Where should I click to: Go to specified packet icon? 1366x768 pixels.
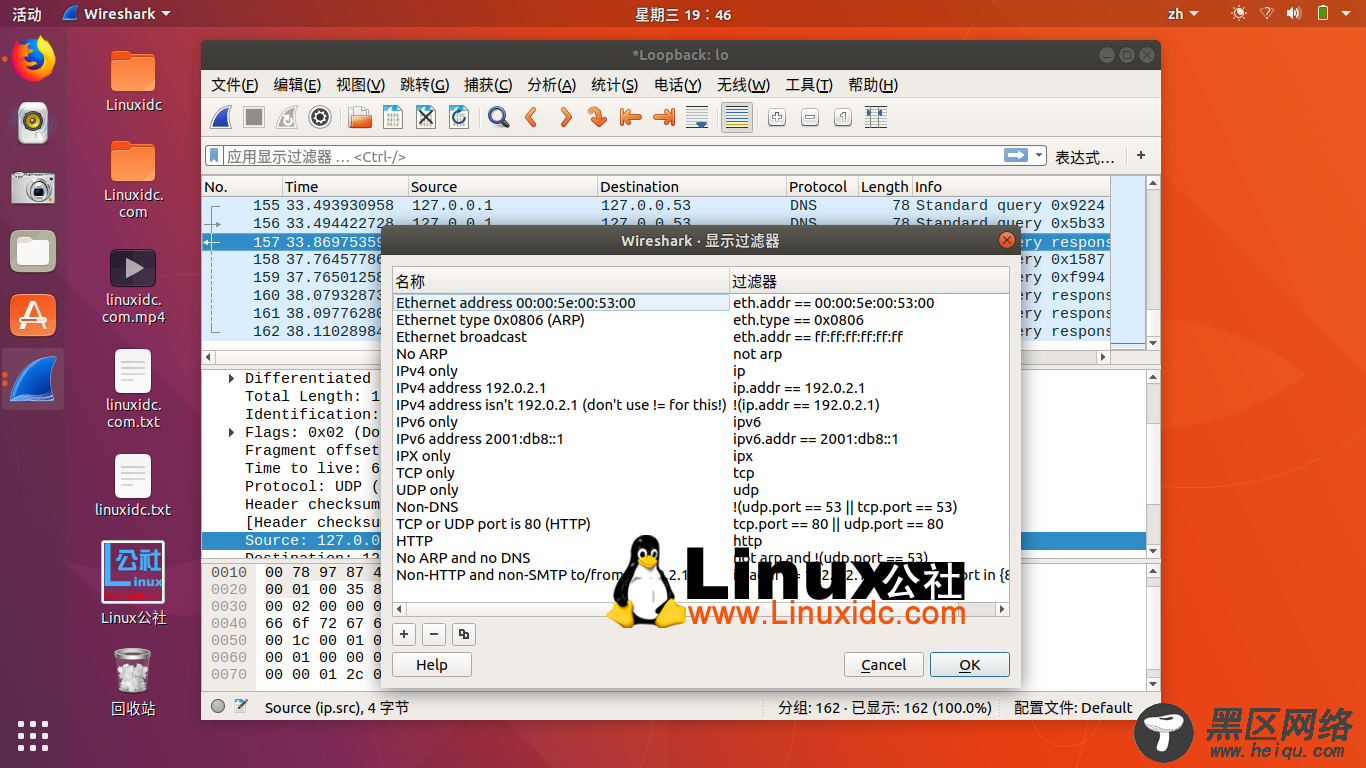598,117
